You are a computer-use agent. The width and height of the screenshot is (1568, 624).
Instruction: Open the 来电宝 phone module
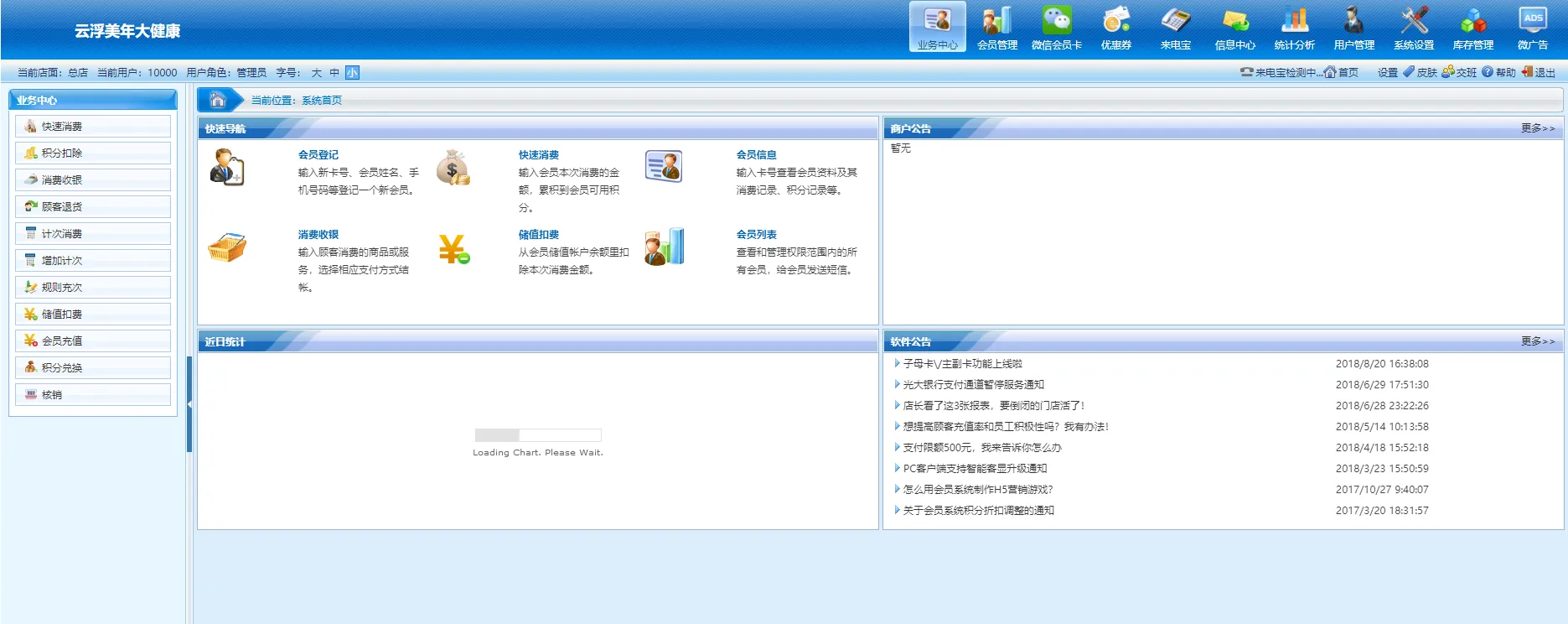pos(1175,28)
